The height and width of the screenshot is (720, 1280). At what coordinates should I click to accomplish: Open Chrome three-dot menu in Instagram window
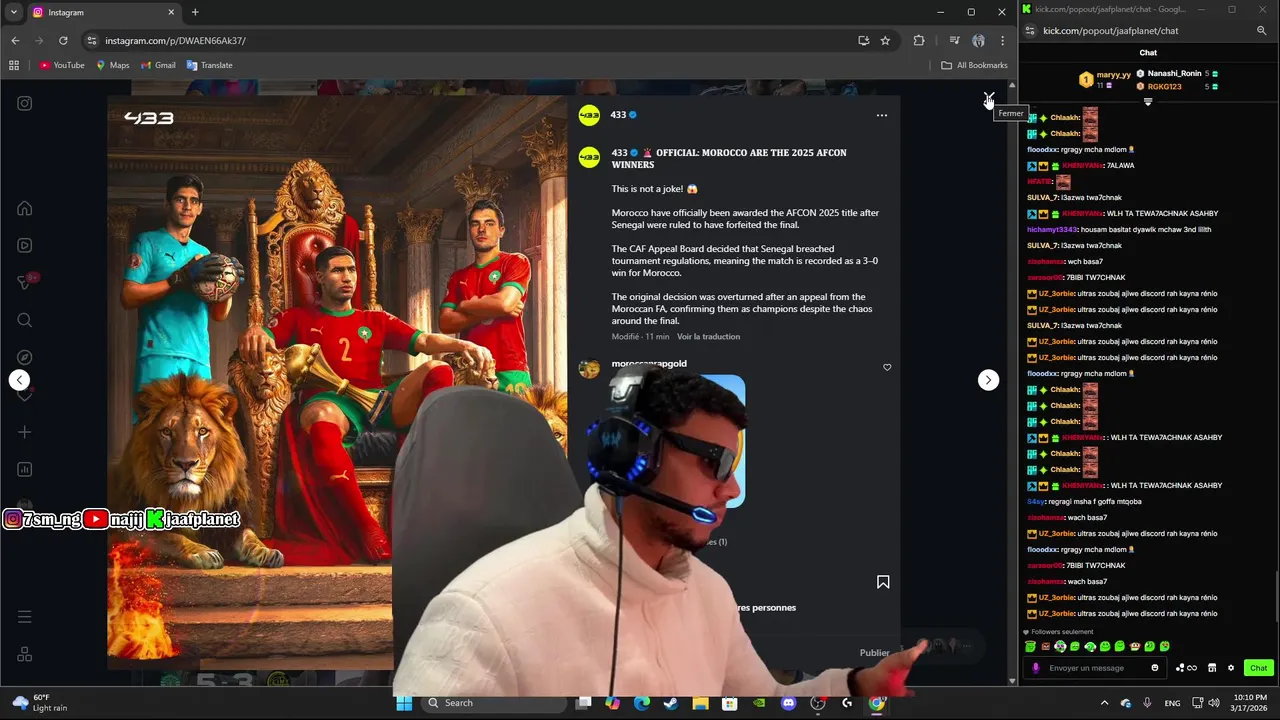pos(1002,41)
